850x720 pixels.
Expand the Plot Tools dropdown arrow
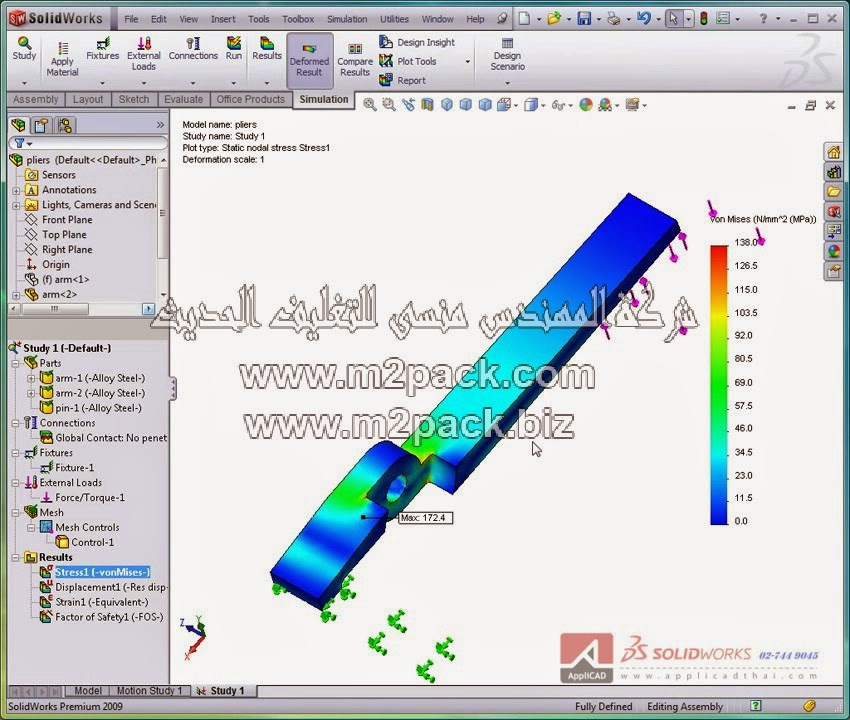tap(467, 62)
